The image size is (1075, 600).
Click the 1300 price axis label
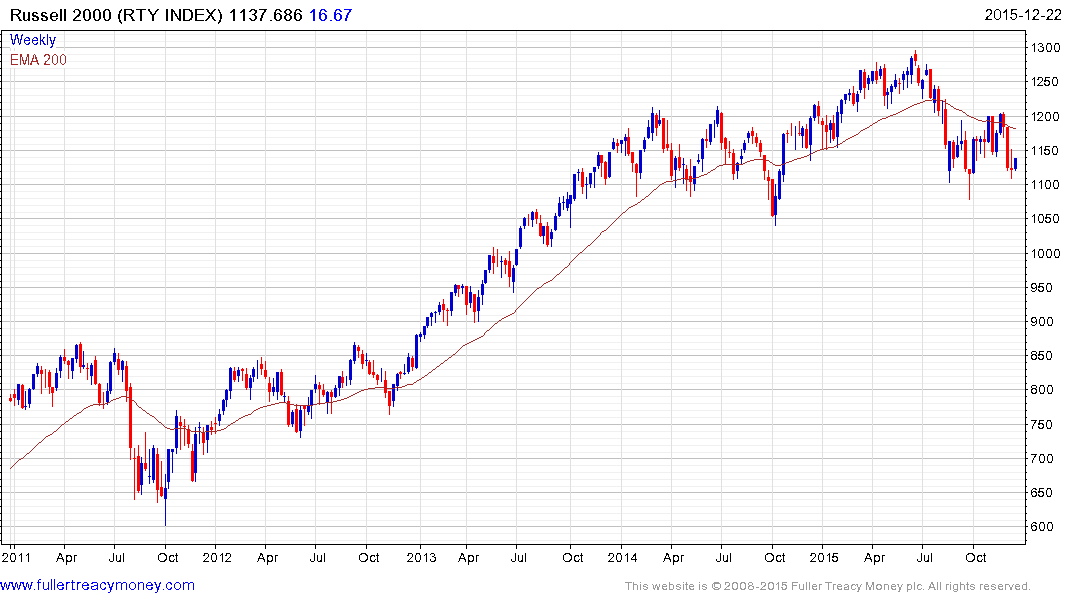pos(1046,47)
